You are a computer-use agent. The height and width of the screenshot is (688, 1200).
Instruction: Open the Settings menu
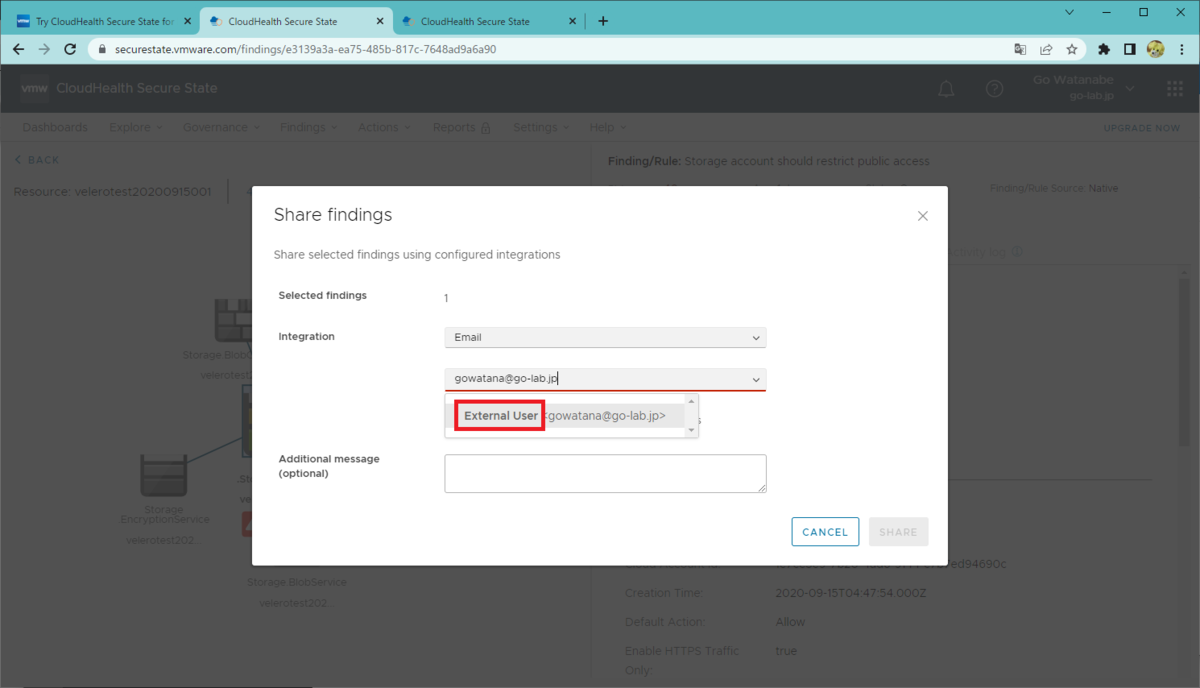[541, 127]
